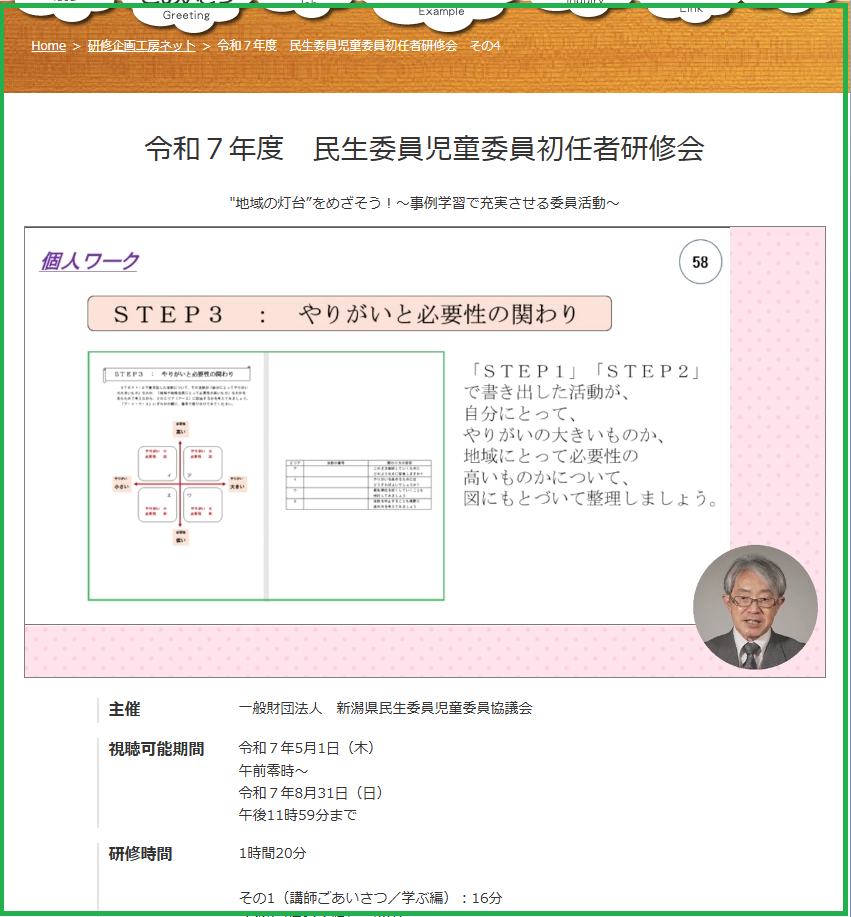Open the Greeting cloud menu item
Screen dimensions: 851x917
pyautogui.click(x=186, y=15)
